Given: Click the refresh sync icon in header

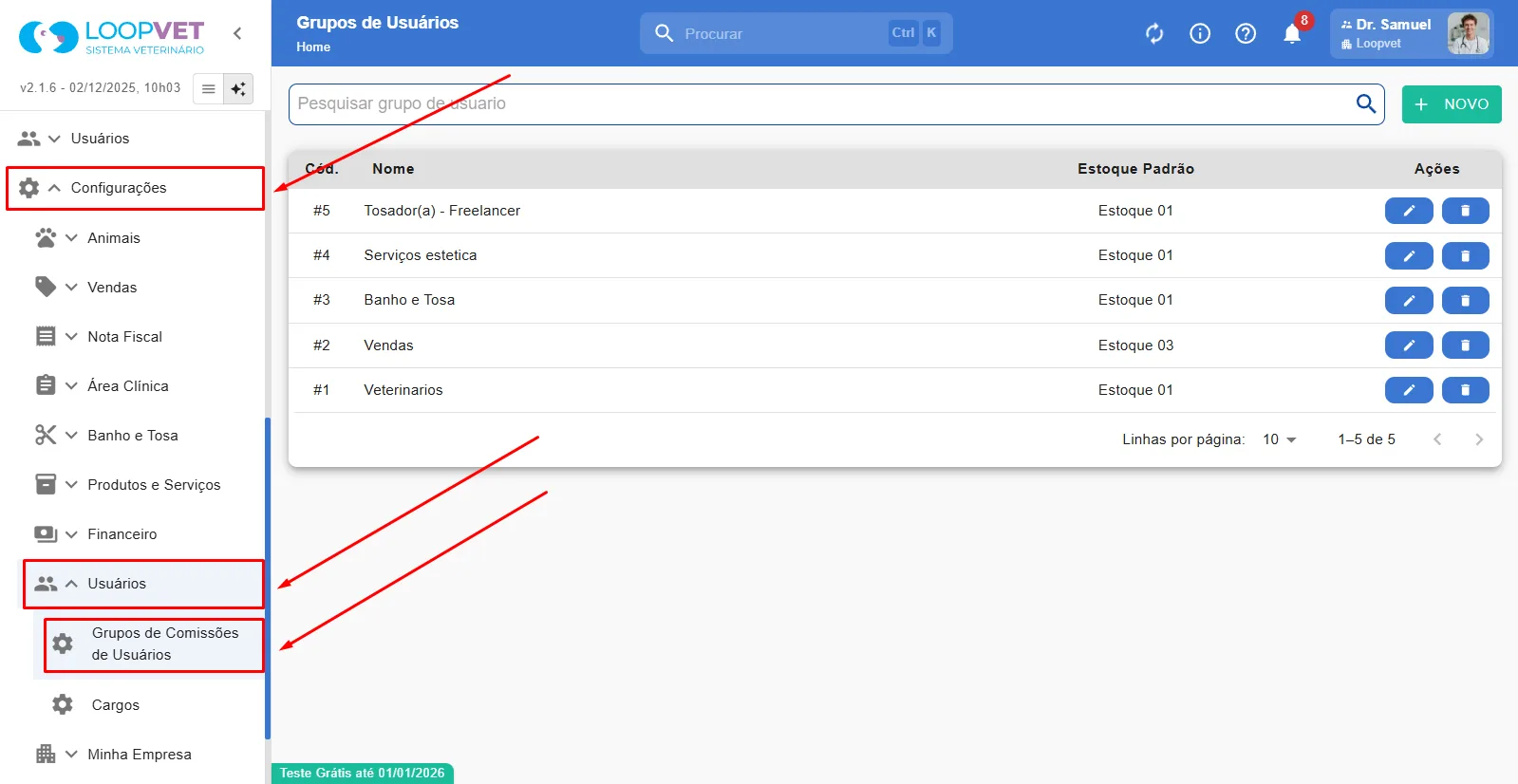Looking at the screenshot, I should (1154, 34).
